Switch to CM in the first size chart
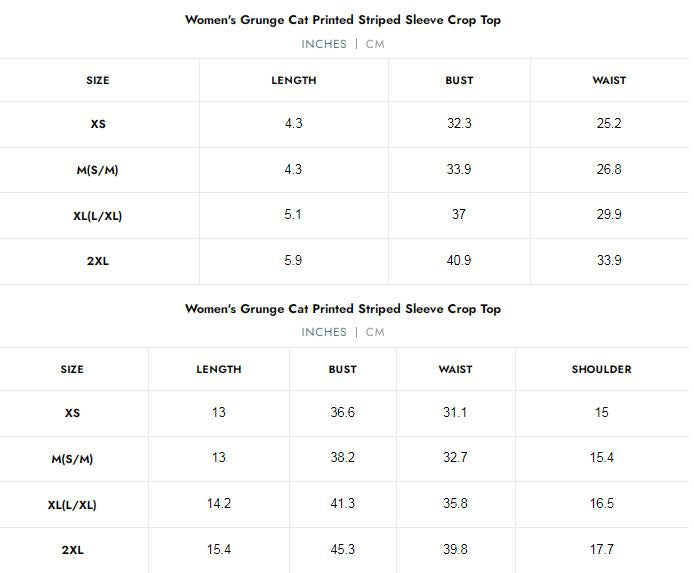 (x=375, y=44)
